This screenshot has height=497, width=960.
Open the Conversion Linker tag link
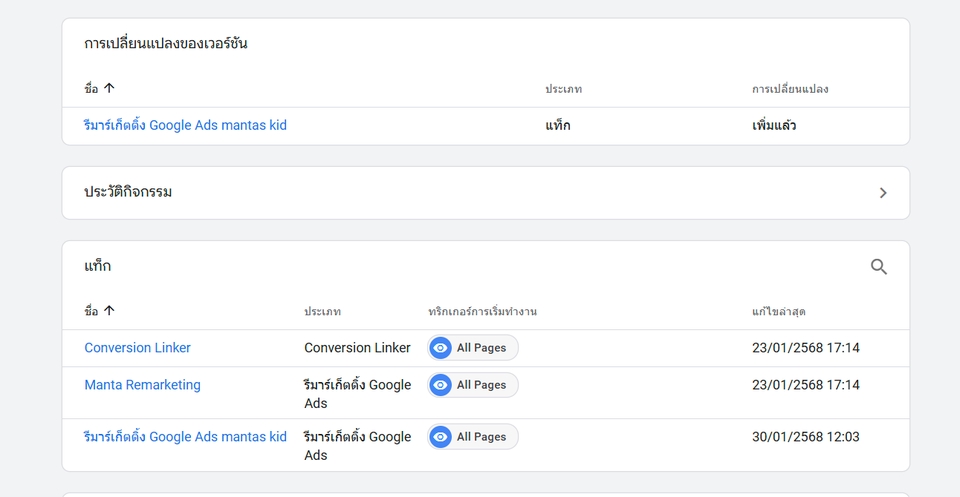(137, 348)
